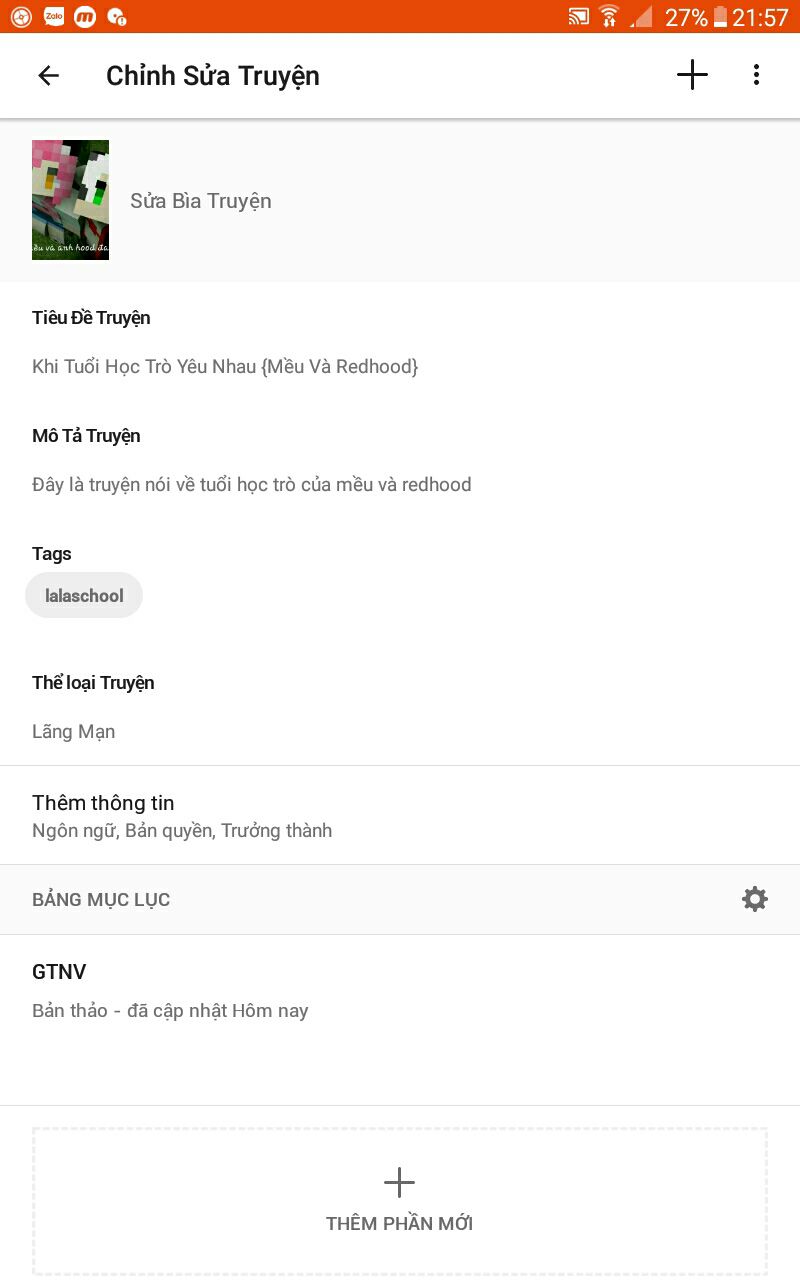Tap the story cover thumbnail
This screenshot has width=800, height=1280.
[70, 200]
